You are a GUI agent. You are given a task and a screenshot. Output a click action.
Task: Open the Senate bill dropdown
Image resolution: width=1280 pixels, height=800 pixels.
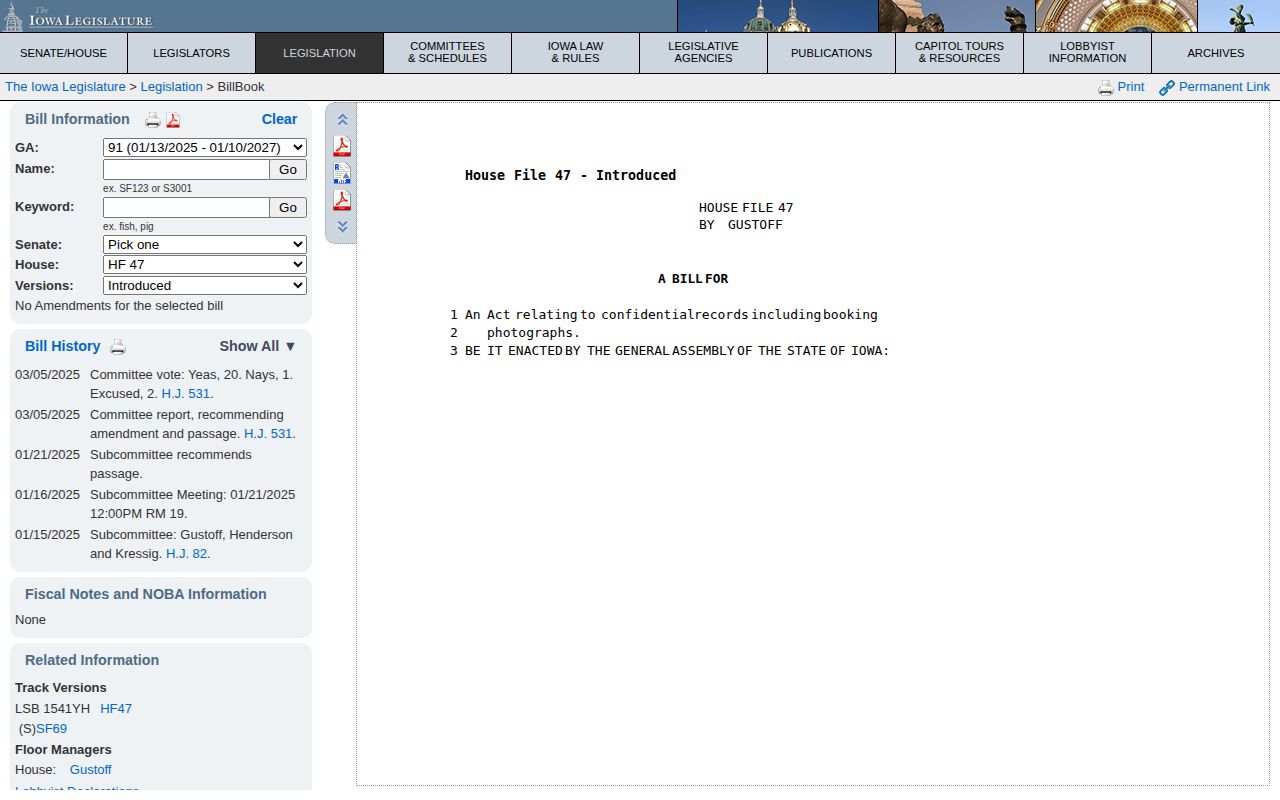(205, 245)
